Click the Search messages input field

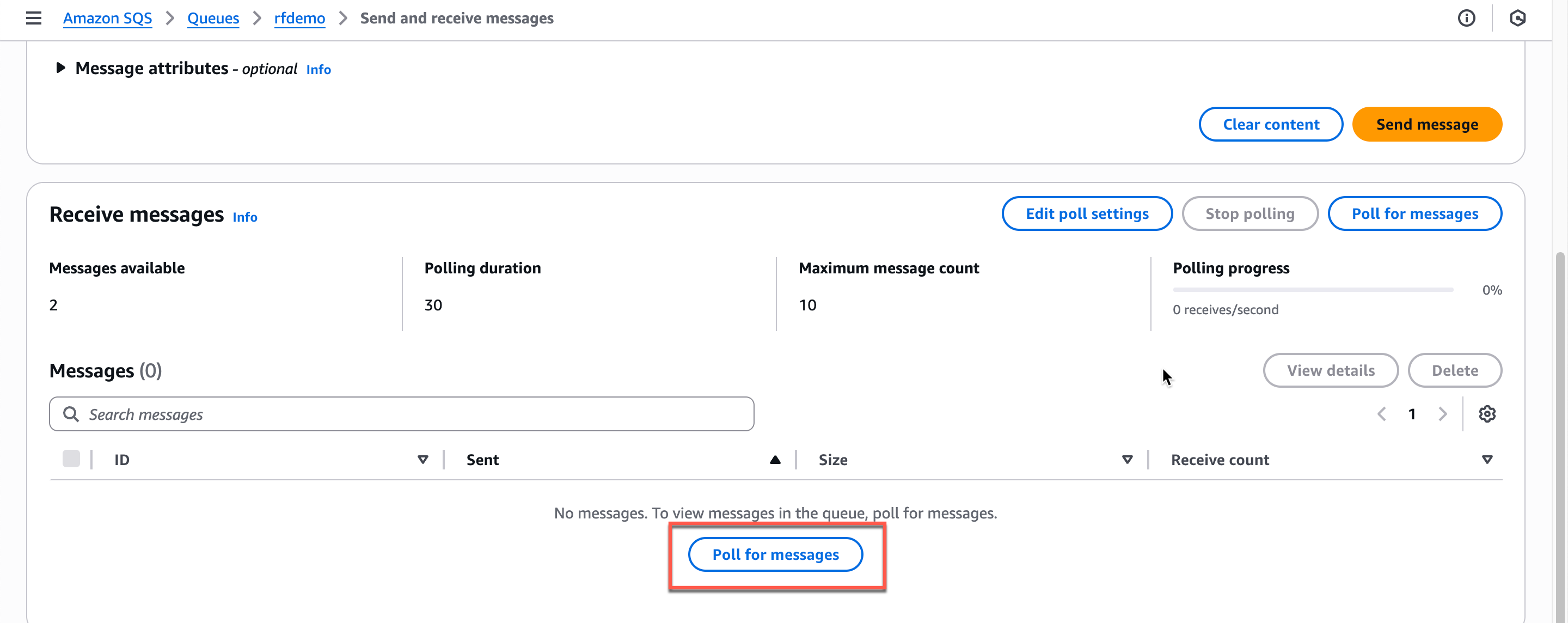click(x=402, y=414)
